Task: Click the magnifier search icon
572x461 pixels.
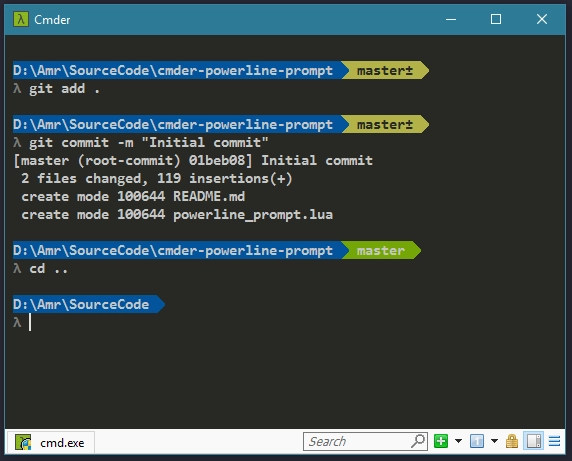Action: [x=418, y=441]
